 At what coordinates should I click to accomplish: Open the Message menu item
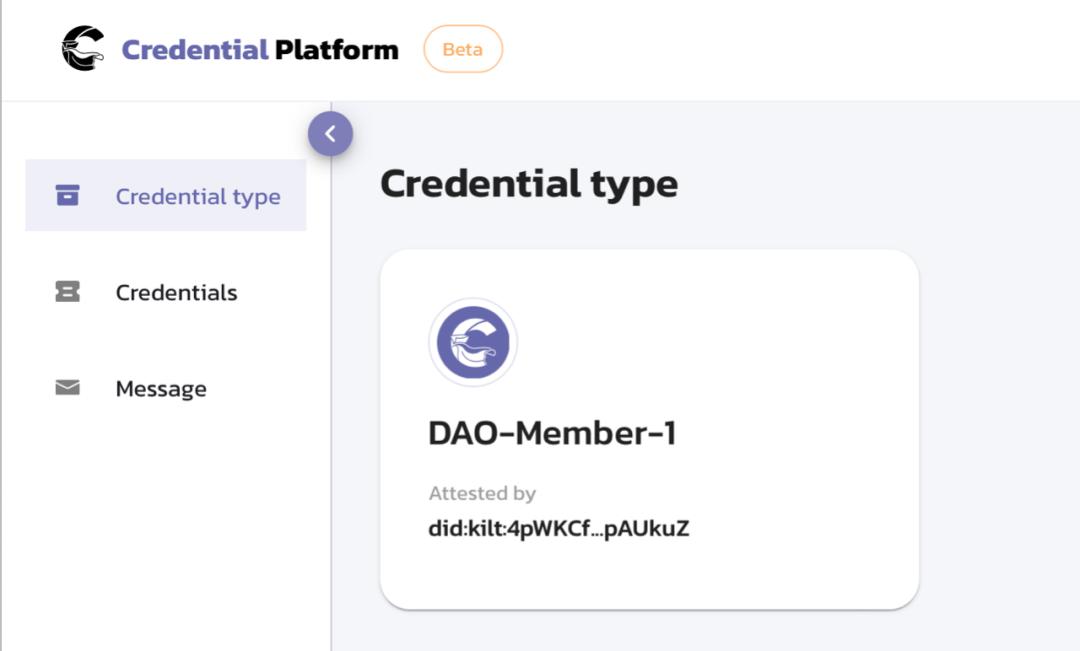[161, 389]
